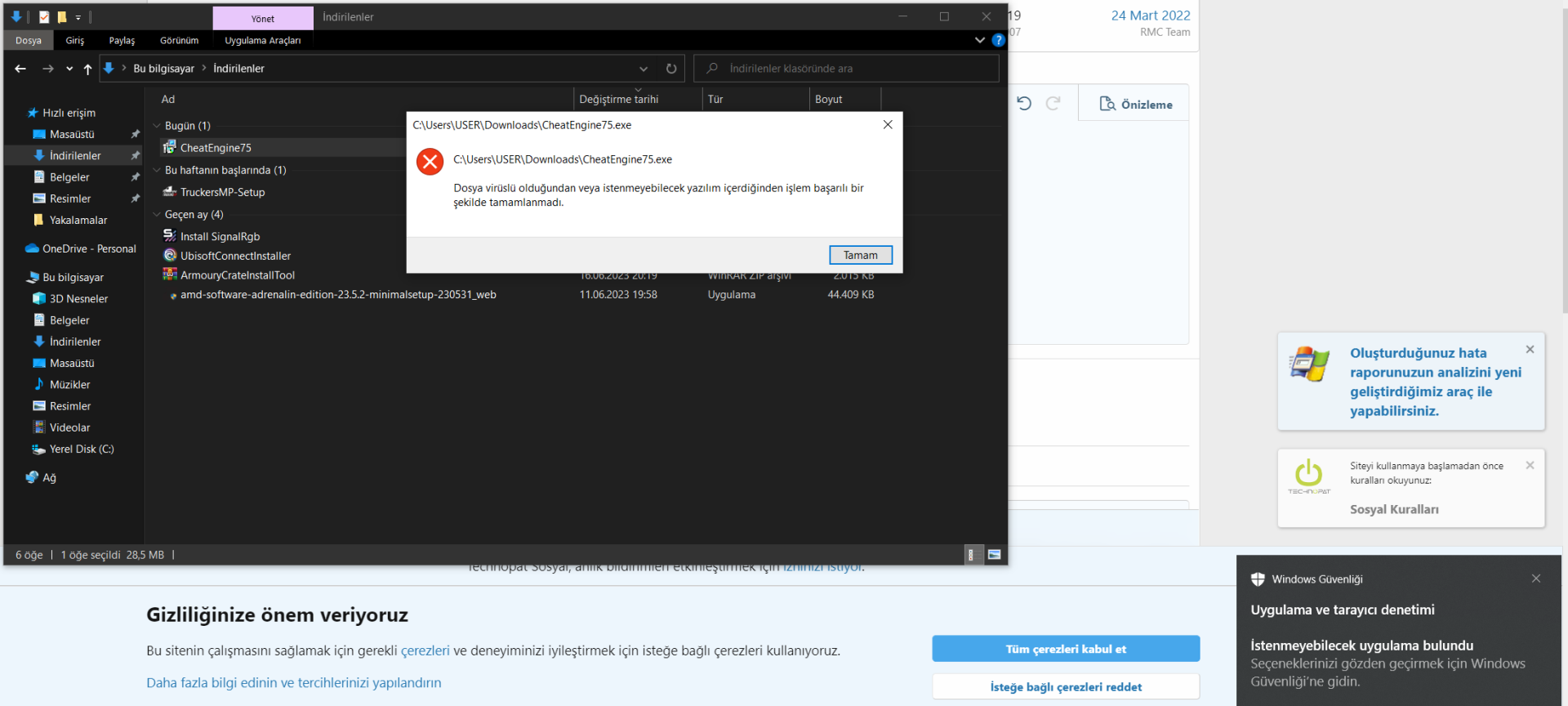Open the çerezleri link in the cookie banner

425,650
